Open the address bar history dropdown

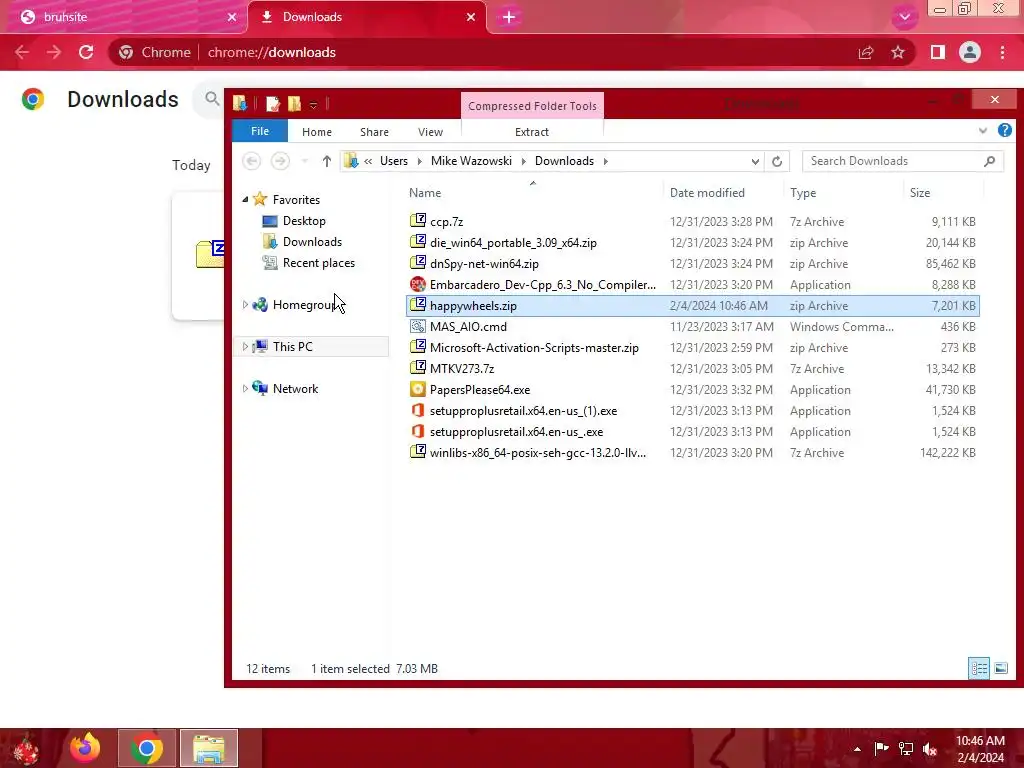pyautogui.click(x=755, y=161)
